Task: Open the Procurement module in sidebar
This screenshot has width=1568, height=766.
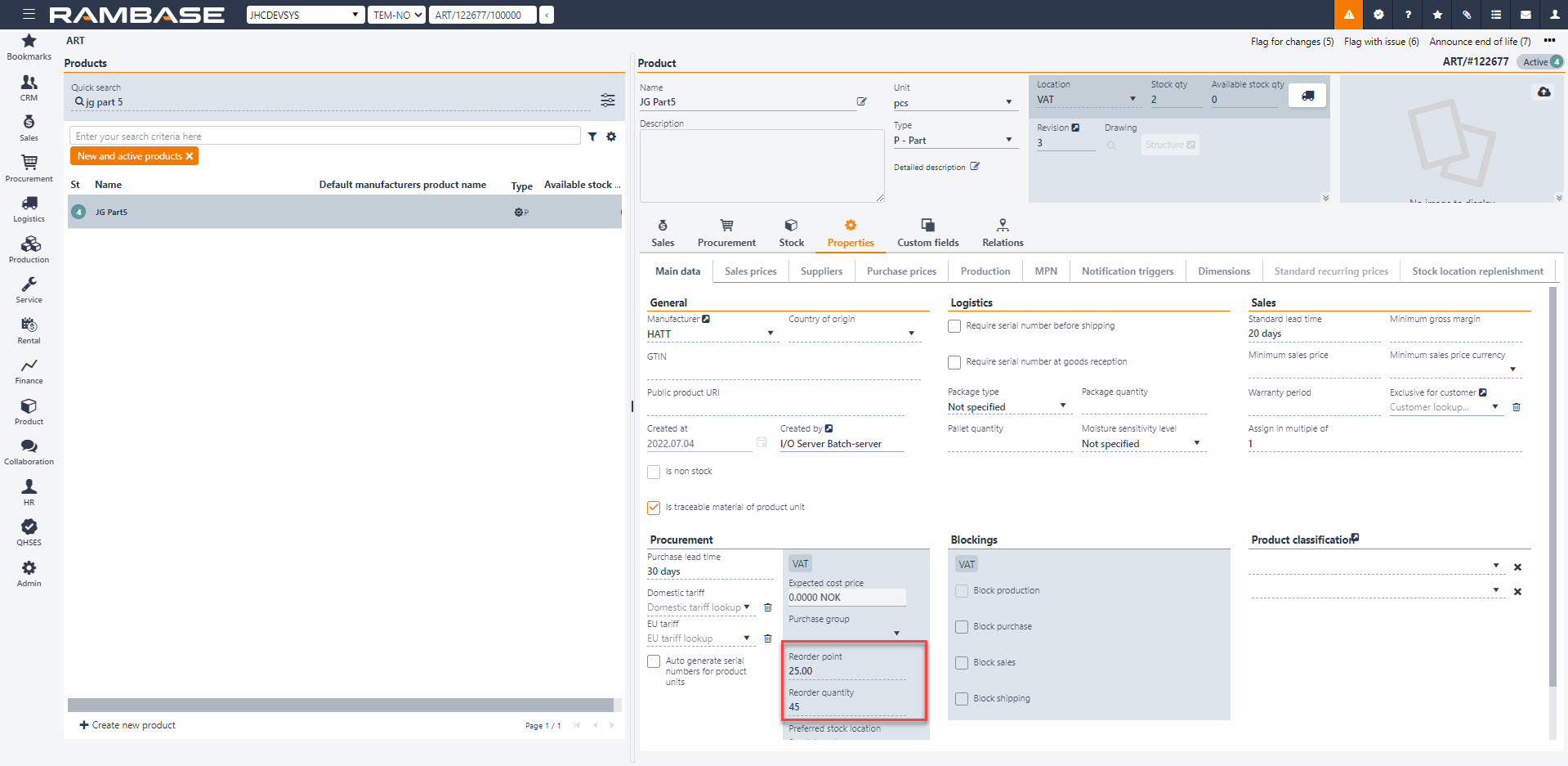Action: [29, 167]
